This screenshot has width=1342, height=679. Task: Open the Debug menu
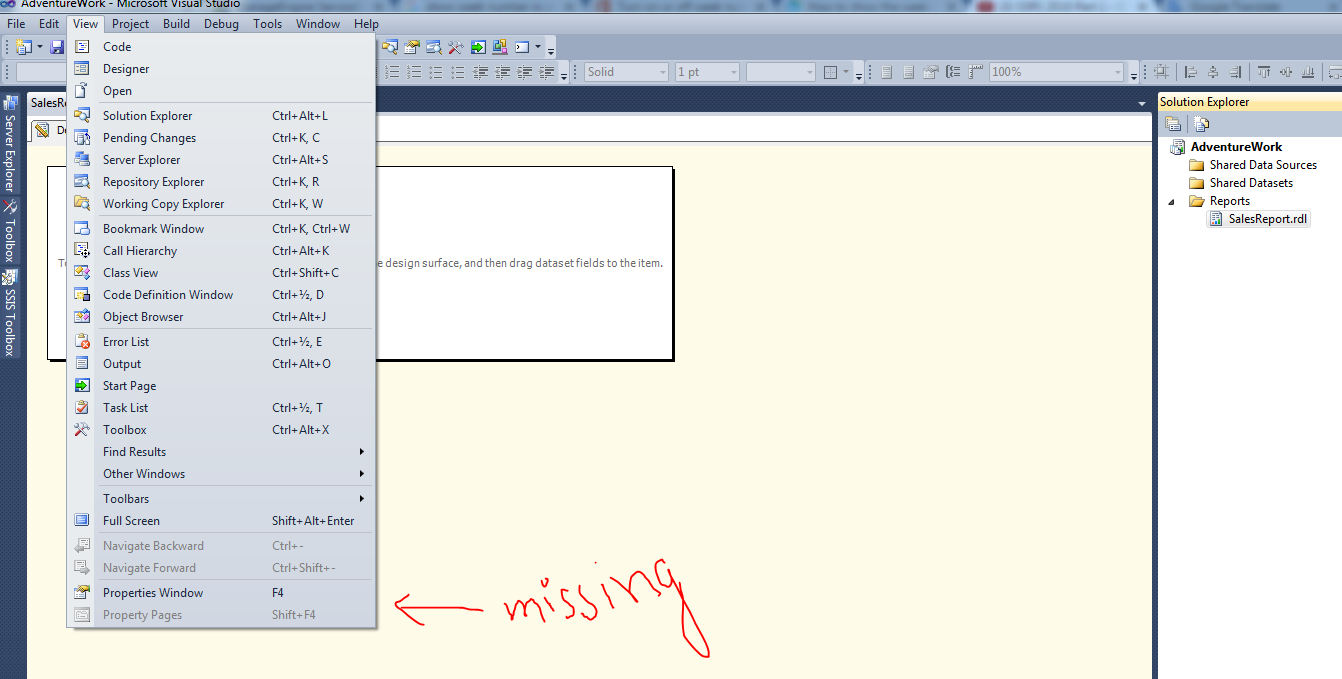pyautogui.click(x=221, y=23)
